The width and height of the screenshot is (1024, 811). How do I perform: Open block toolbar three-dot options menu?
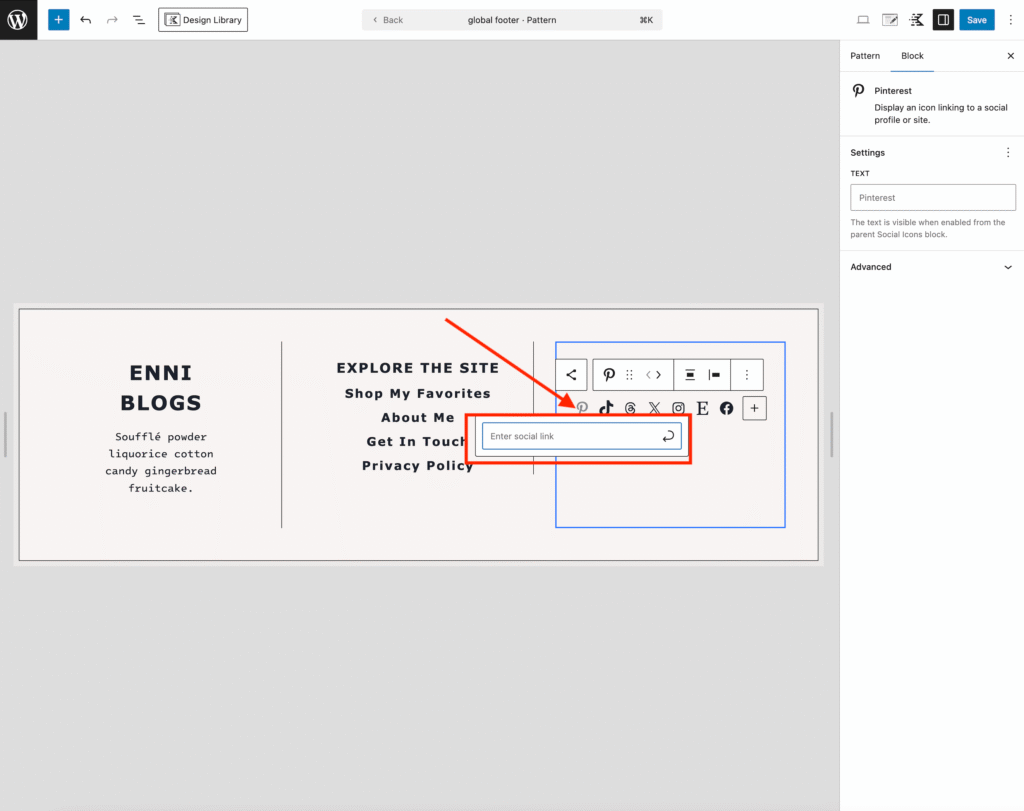pos(747,375)
